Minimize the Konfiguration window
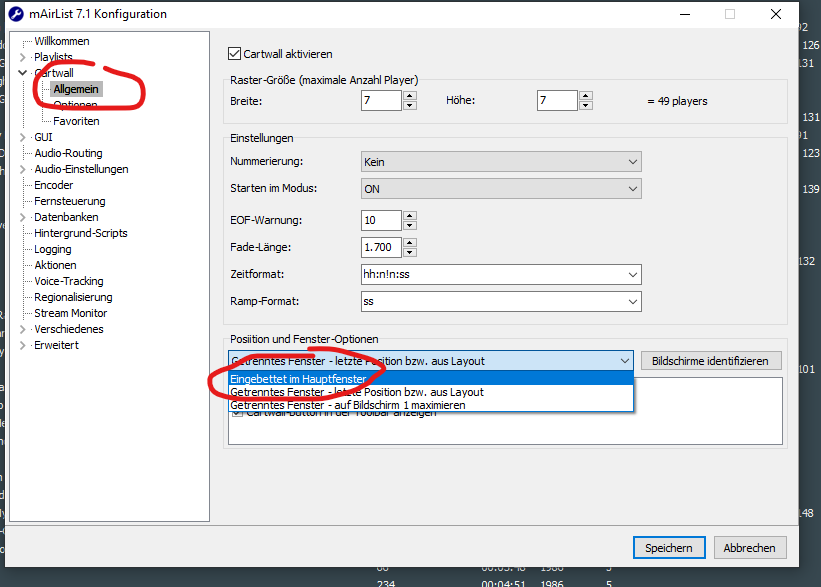This screenshot has height=587, width=821. (x=685, y=14)
